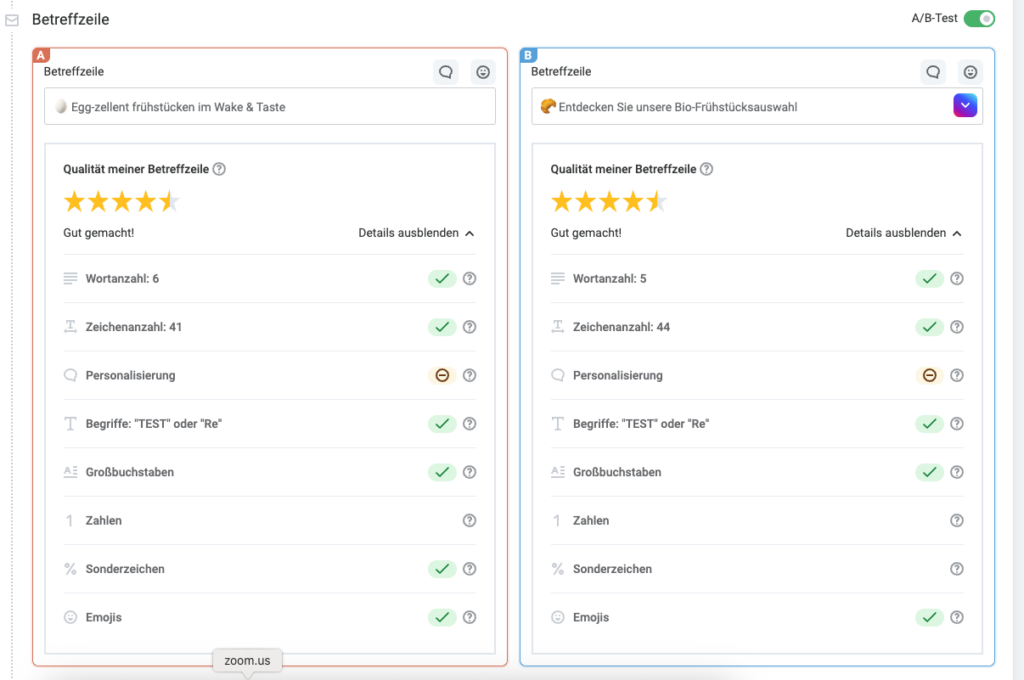The image size is (1024, 680).
Task: Open emoji picker for subject line A
Action: [x=483, y=72]
